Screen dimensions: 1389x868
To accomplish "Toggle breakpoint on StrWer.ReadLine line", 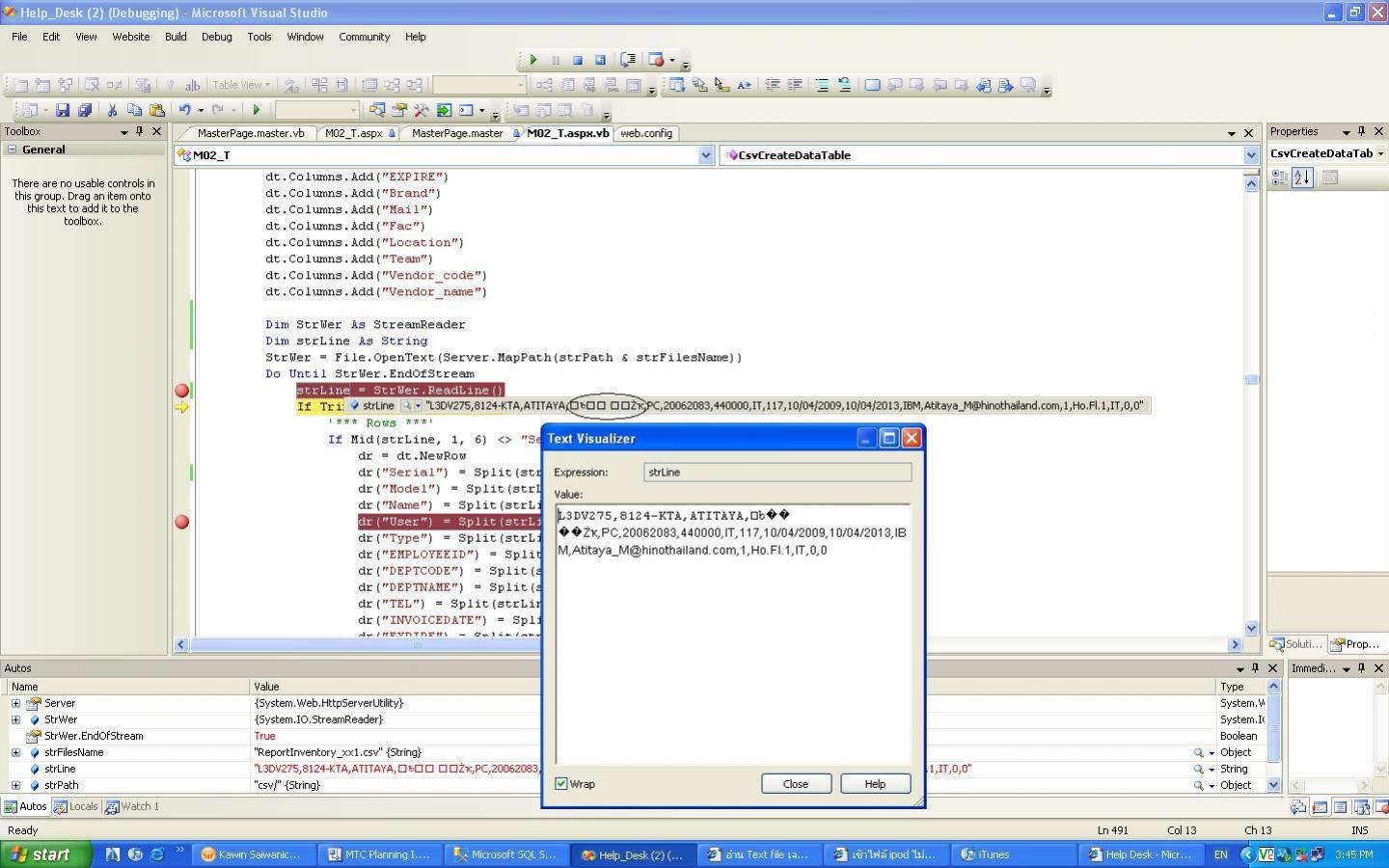I will point(181,391).
